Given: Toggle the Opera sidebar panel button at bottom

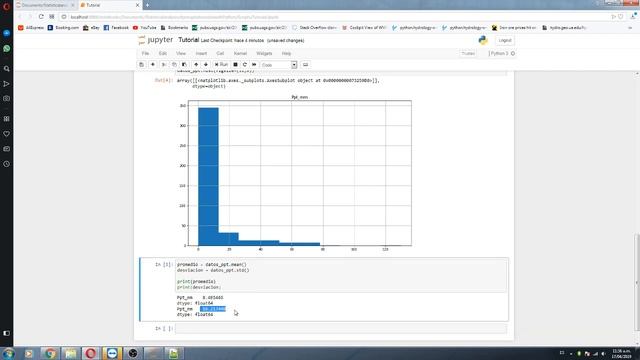Looking at the screenshot, I should (7, 333).
